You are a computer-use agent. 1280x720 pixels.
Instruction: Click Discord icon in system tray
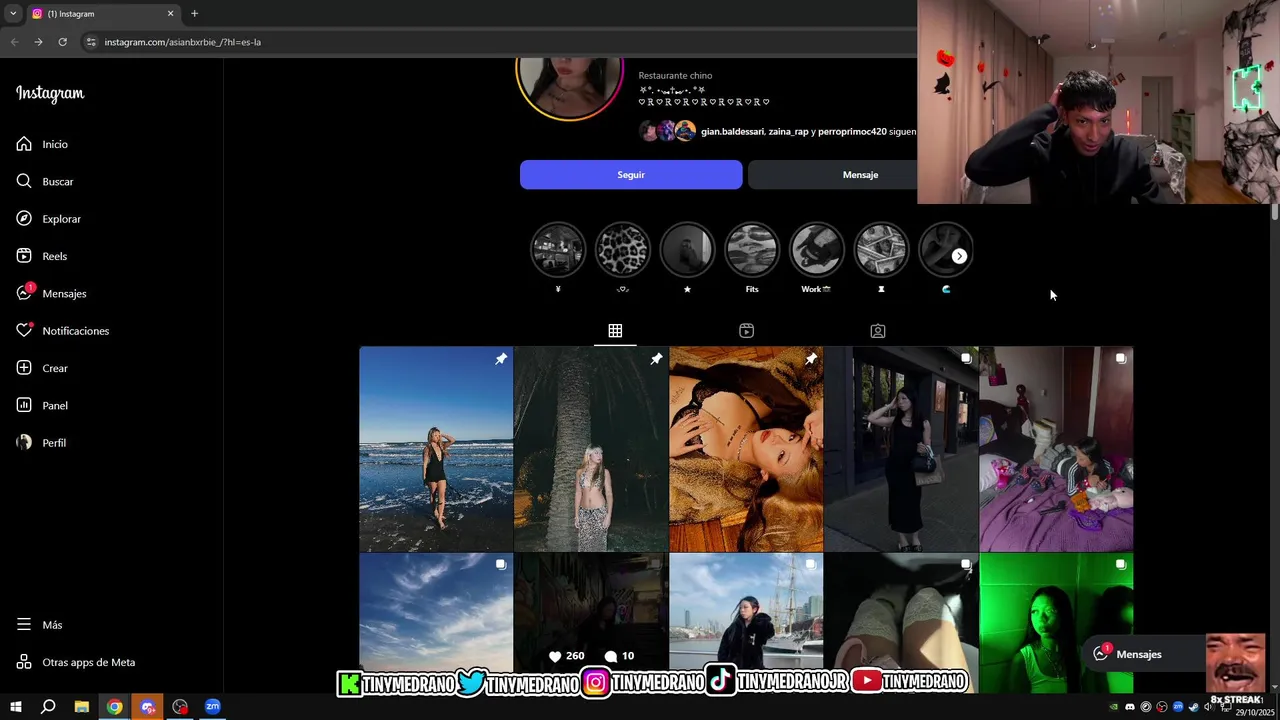[1130, 707]
